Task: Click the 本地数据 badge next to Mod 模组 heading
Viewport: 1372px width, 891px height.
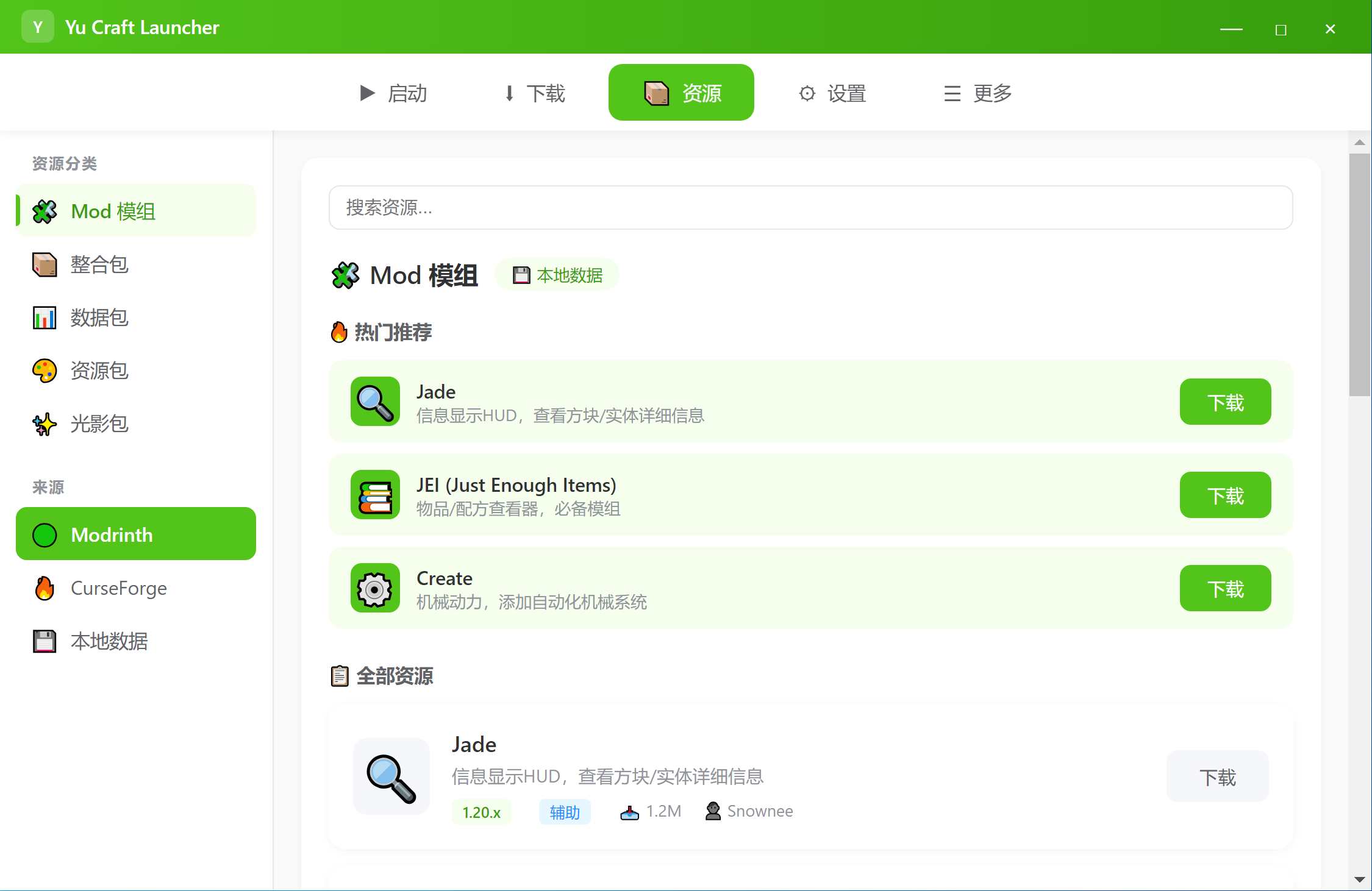Action: (557, 275)
